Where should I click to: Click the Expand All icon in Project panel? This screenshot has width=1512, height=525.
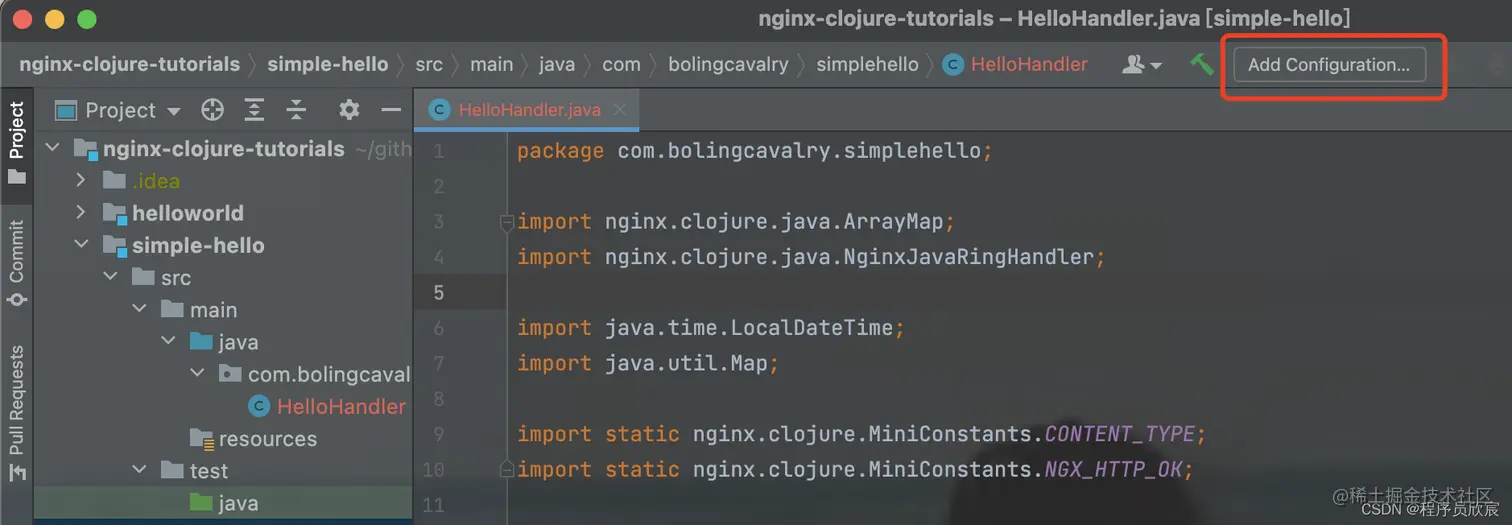tap(255, 110)
